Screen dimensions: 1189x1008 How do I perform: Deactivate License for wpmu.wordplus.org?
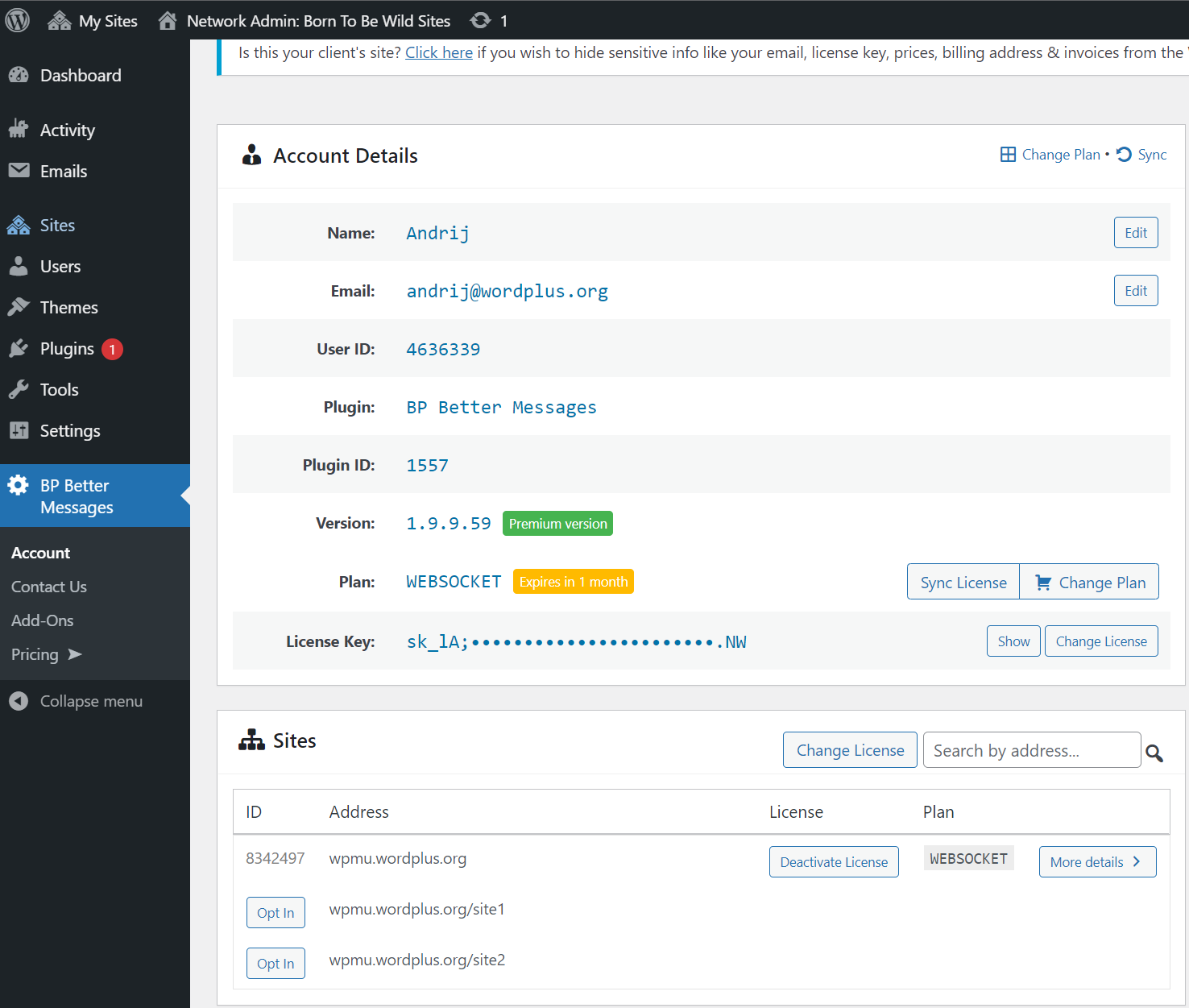(834, 862)
